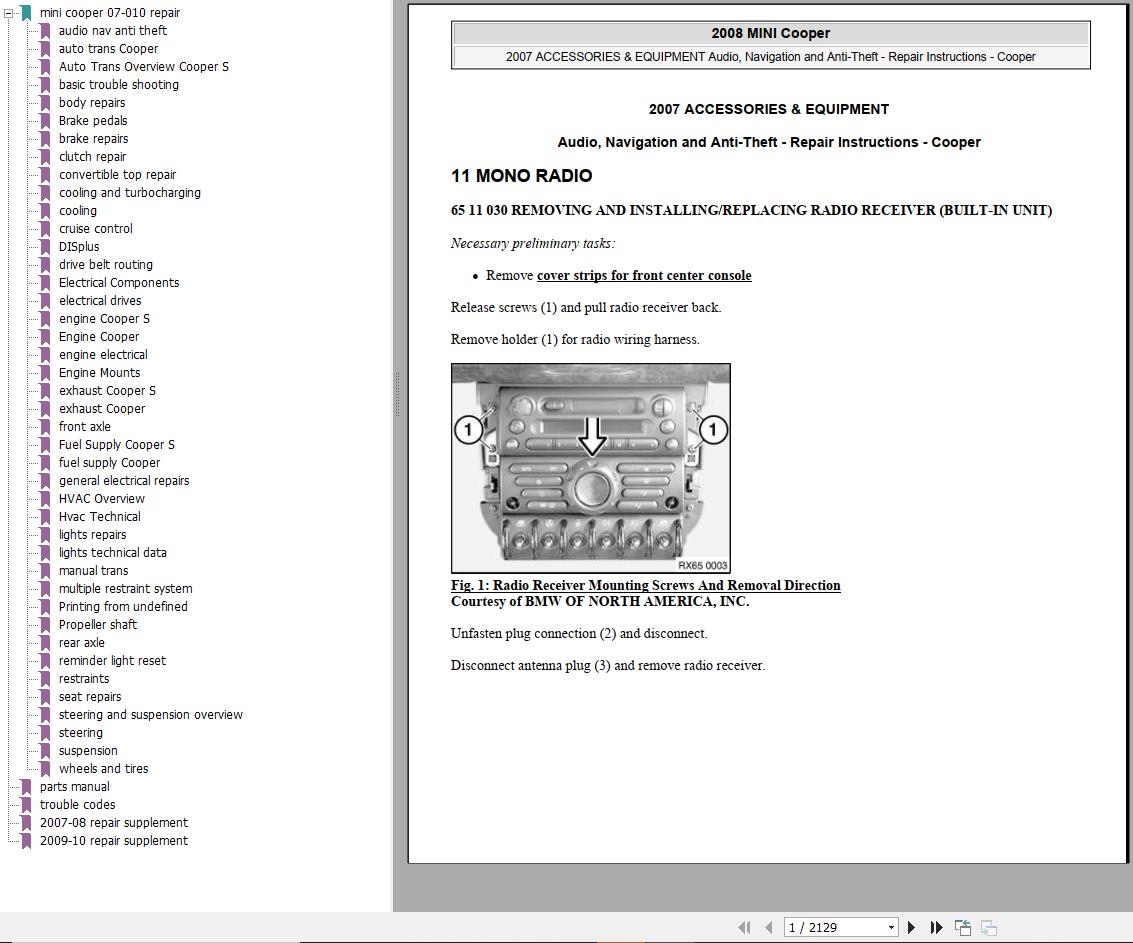
Task: Go to the next page arrow icon
Action: (x=911, y=927)
